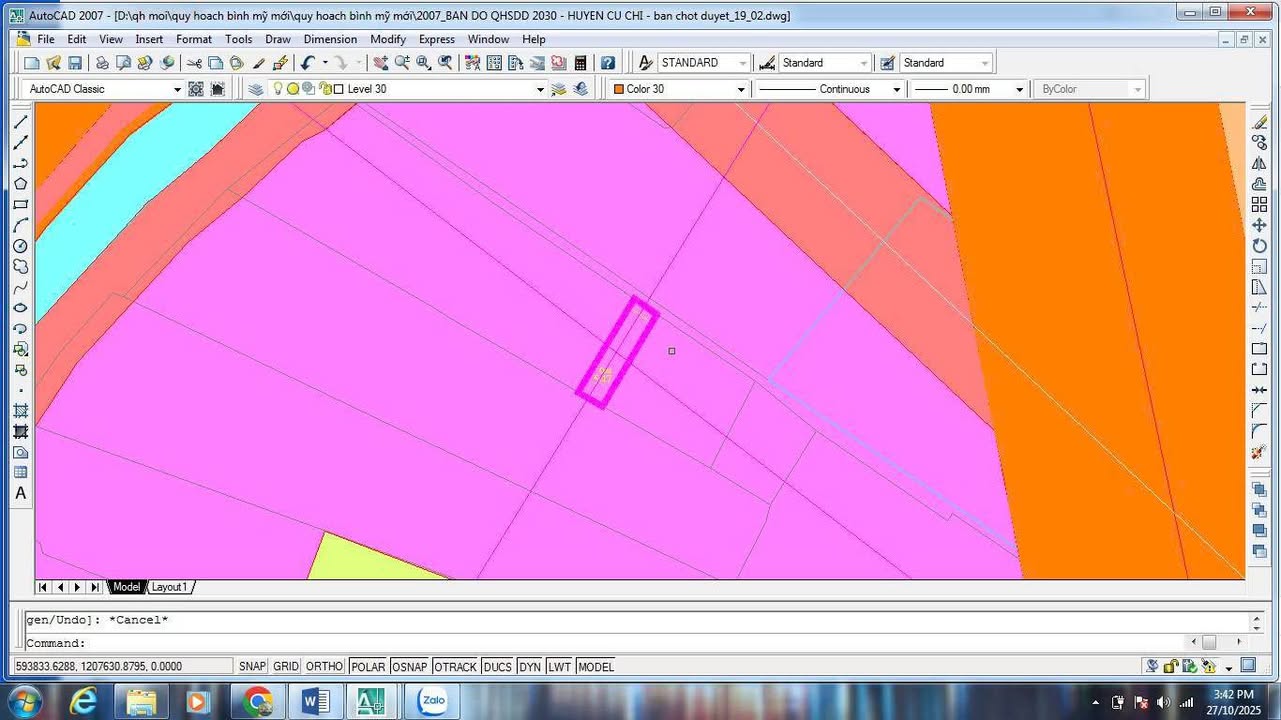Enable OSNAP in the status bar

pos(410,666)
